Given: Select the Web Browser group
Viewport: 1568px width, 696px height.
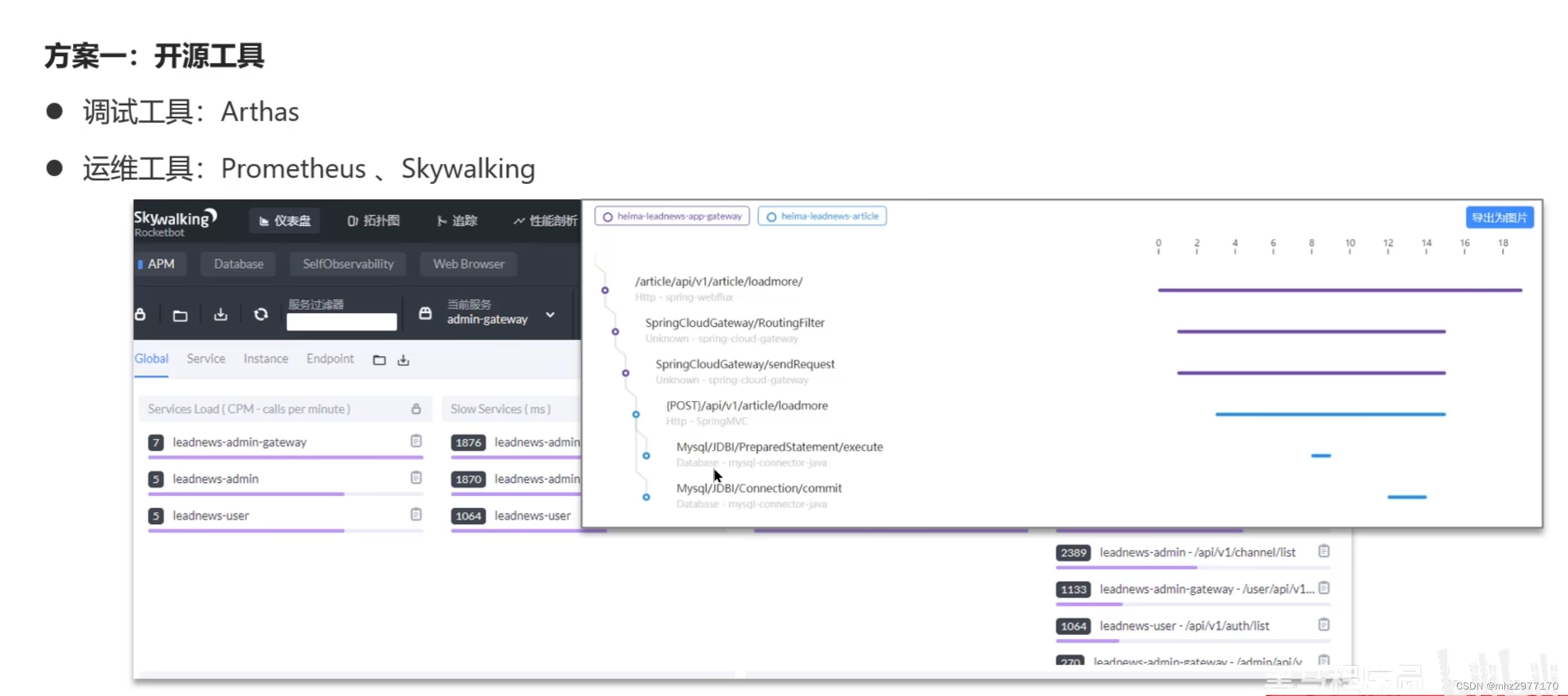Looking at the screenshot, I should tap(468, 264).
